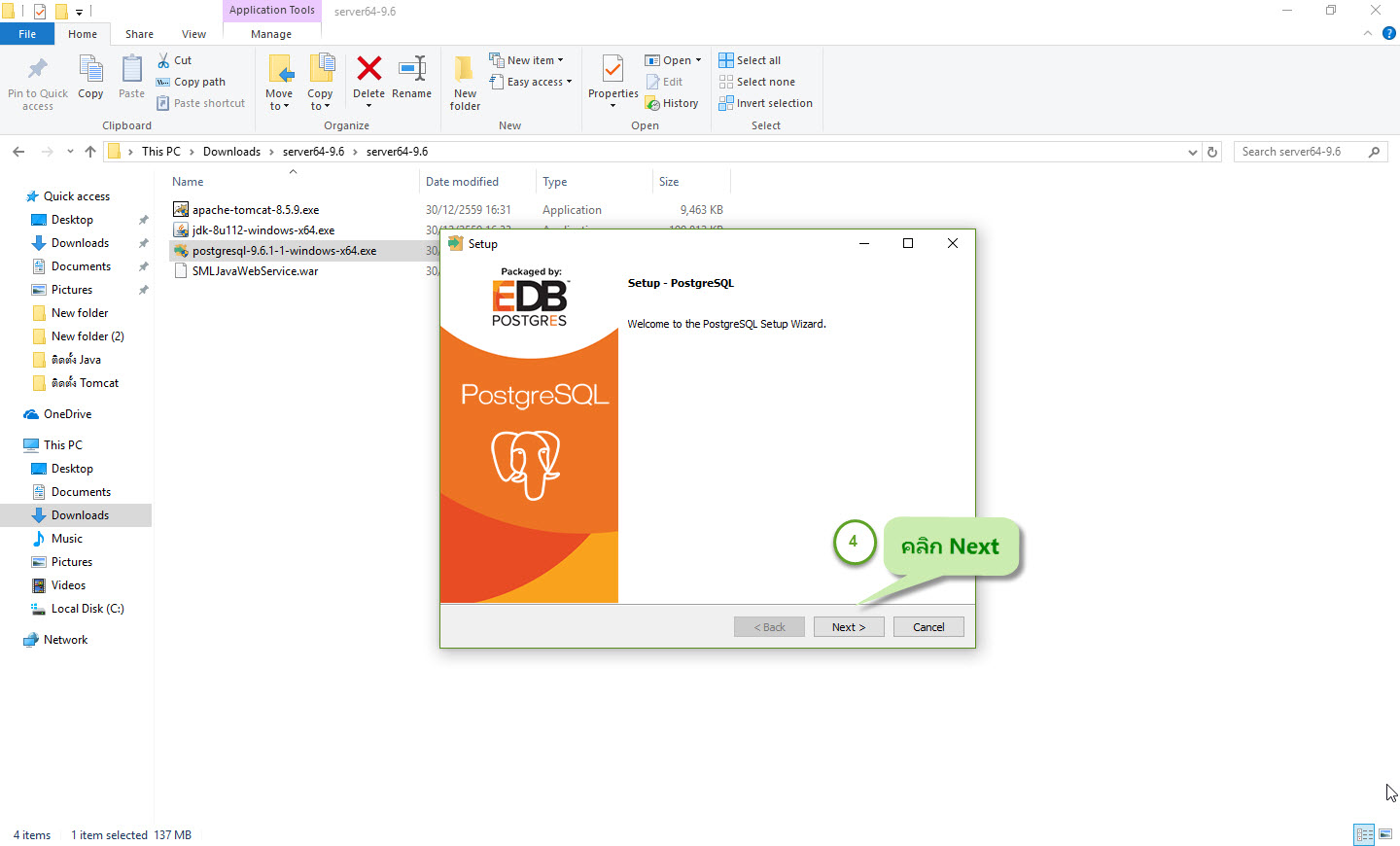Image resolution: width=1400 pixels, height=846 pixels.
Task: Select This PC in navigation pane
Action: [x=62, y=445]
